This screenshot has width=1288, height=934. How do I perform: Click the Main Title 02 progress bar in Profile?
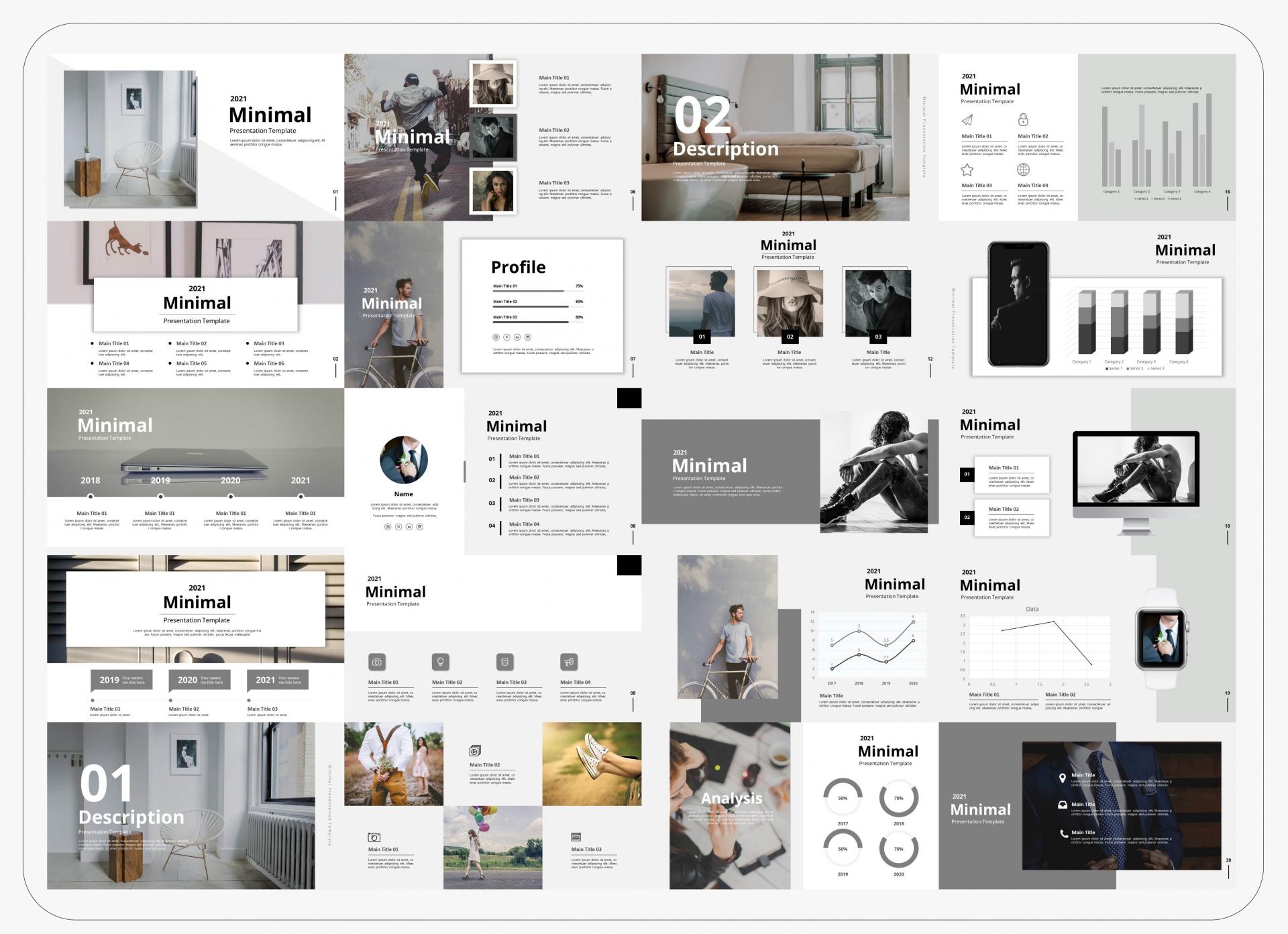[531, 306]
